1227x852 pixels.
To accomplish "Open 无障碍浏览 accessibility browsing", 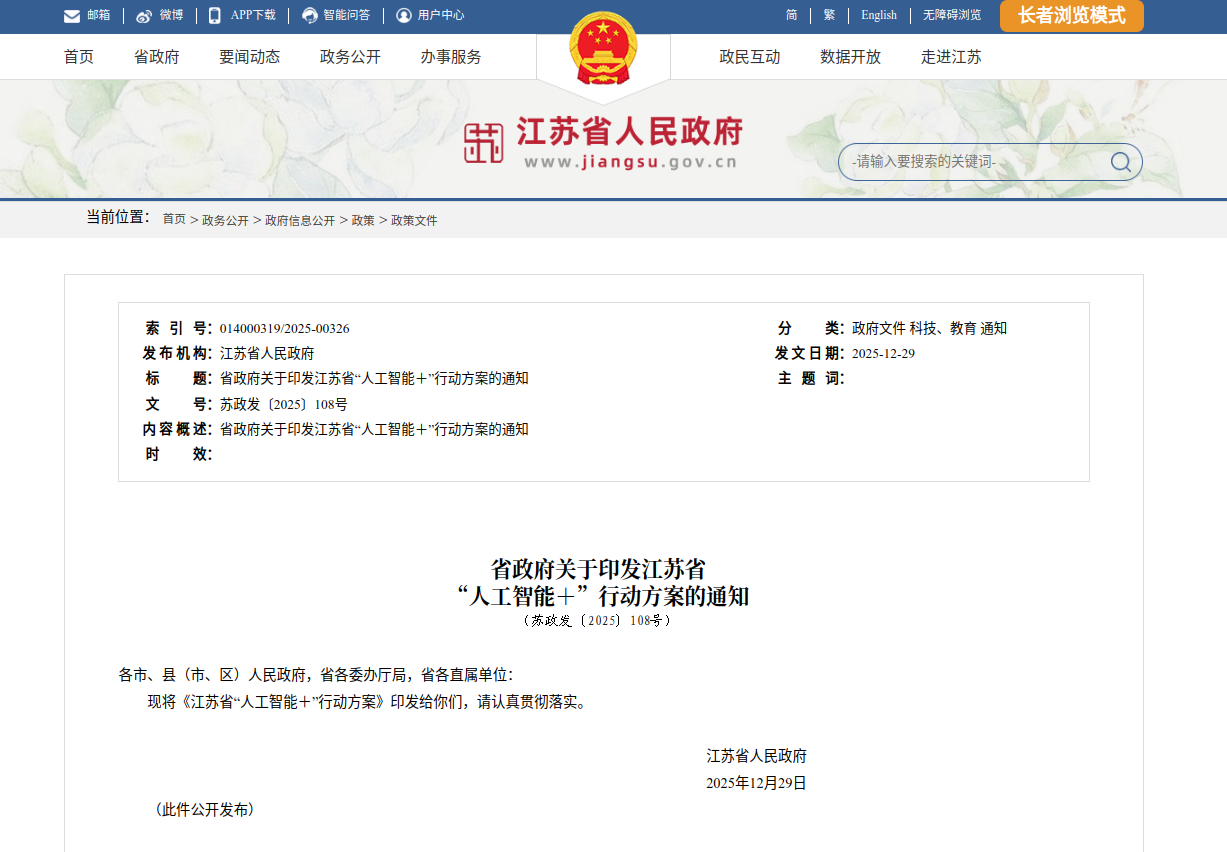I will 952,15.
